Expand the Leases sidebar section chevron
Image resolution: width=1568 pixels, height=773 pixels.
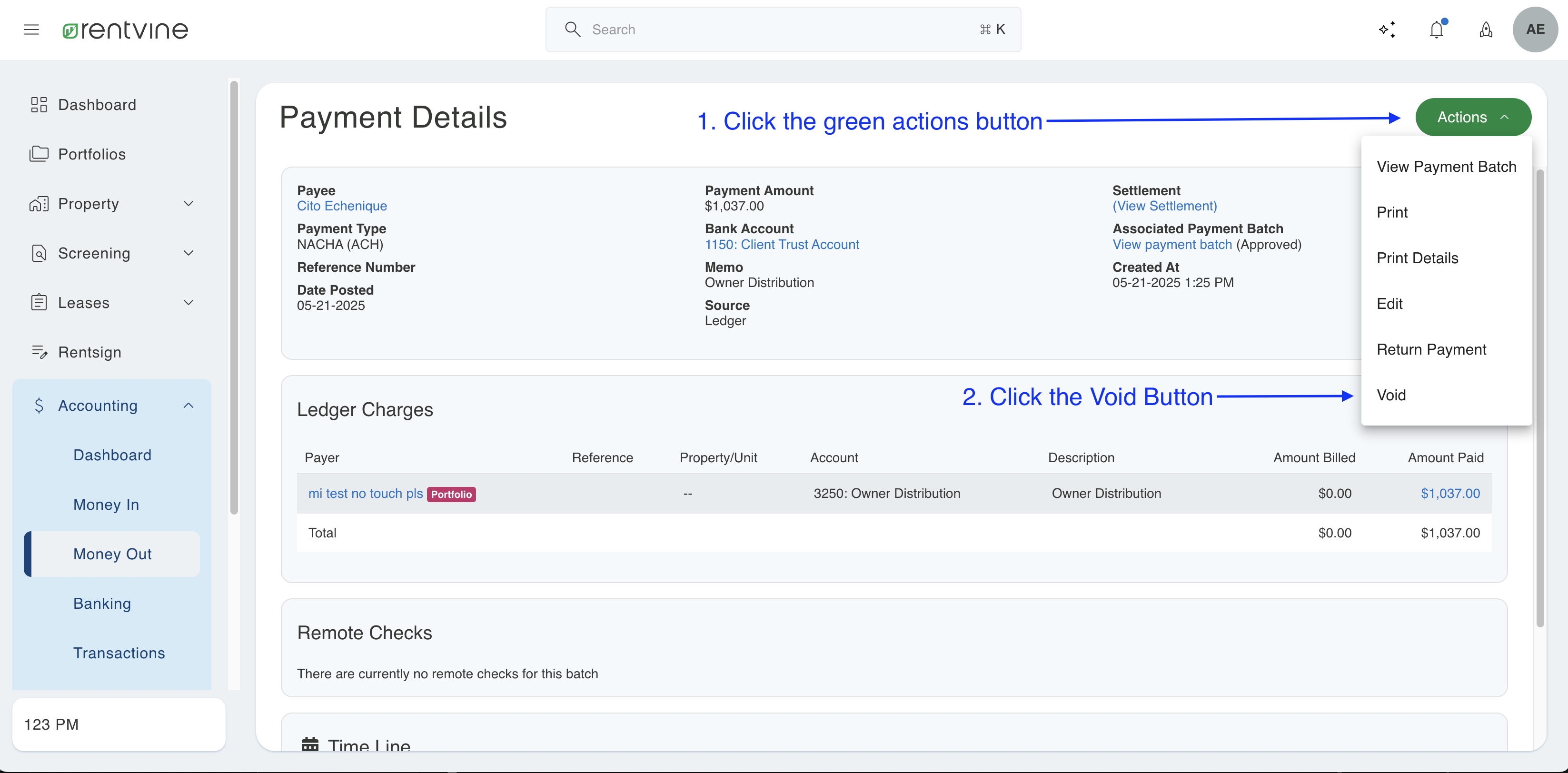pos(189,303)
